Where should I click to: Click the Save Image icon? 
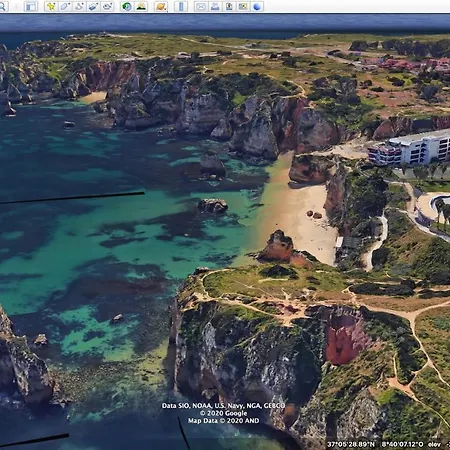[229, 6]
